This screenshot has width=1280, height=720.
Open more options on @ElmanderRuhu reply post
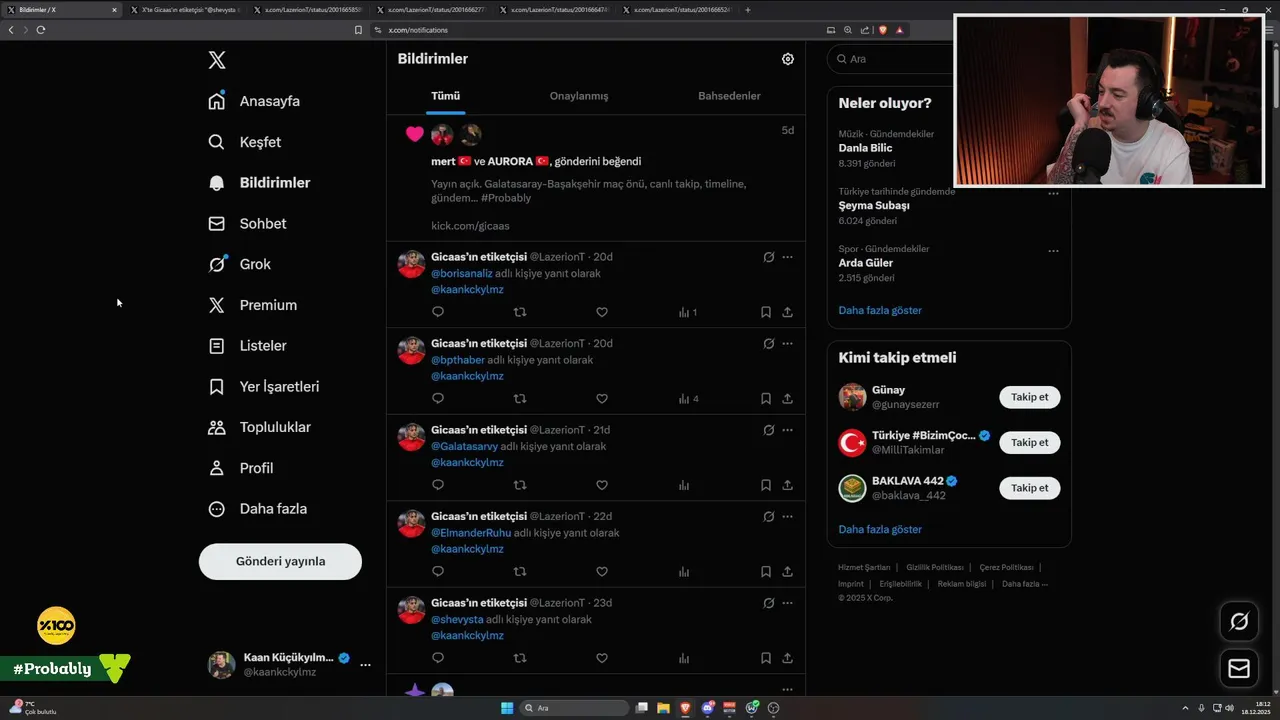[x=788, y=516]
